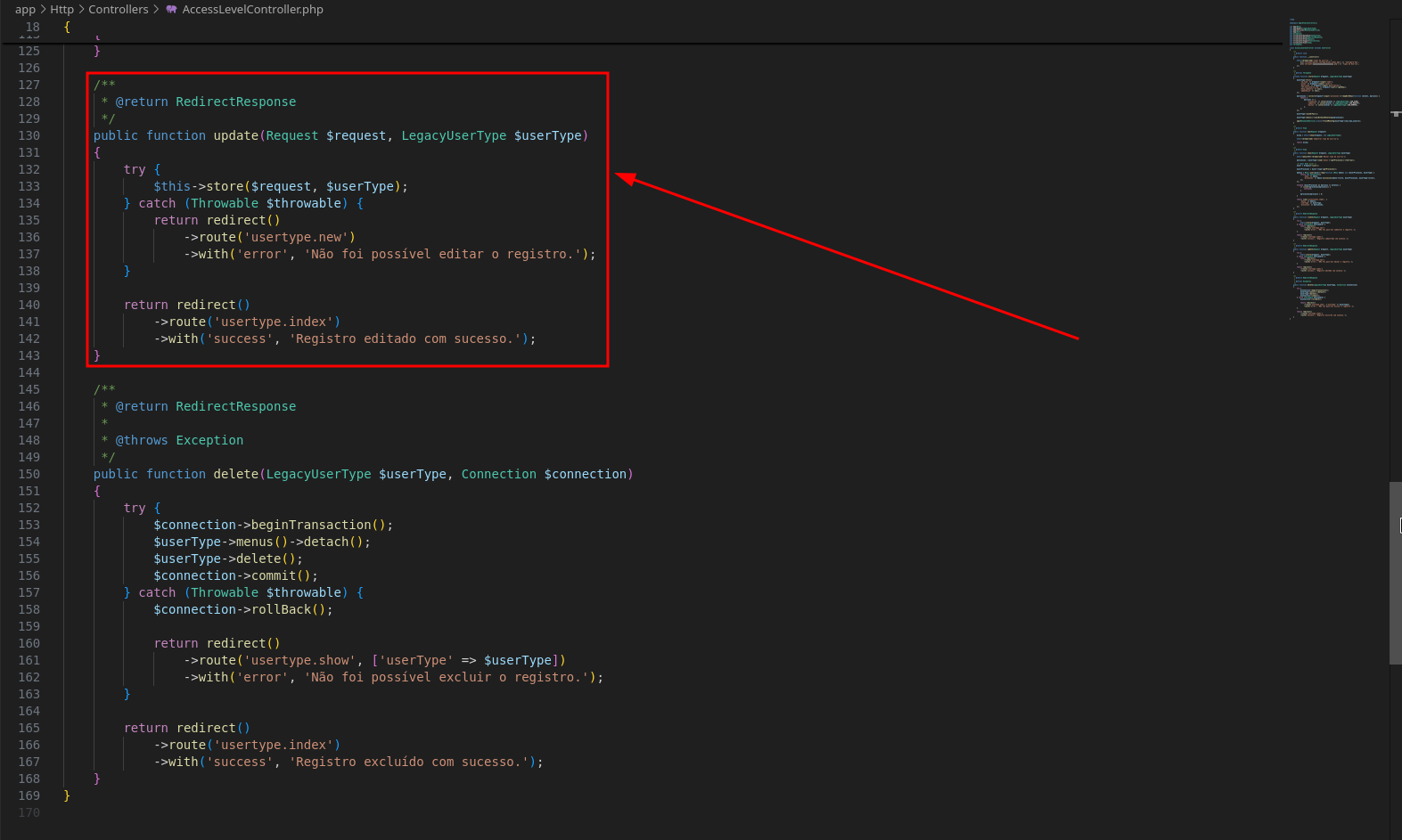This screenshot has width=1402, height=840.
Task: Open the 'app' breadcrumb segment
Action: 25,9
